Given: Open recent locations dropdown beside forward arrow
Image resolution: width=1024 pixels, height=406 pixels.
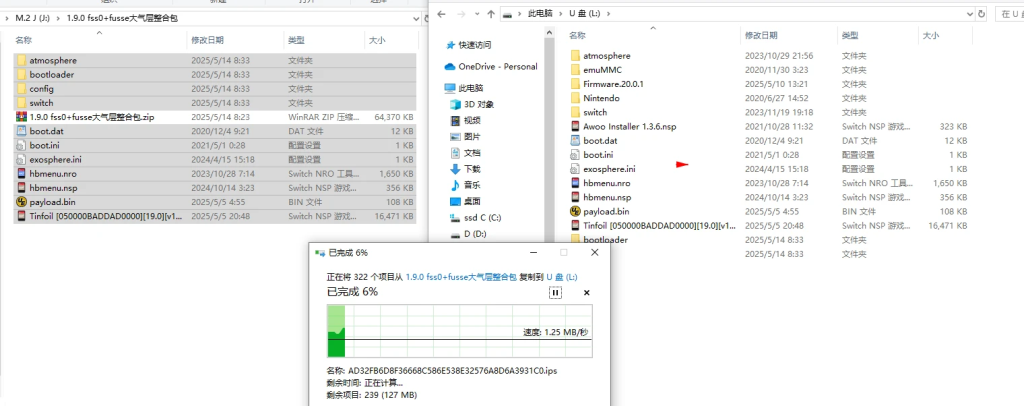Looking at the screenshot, I should 476,14.
